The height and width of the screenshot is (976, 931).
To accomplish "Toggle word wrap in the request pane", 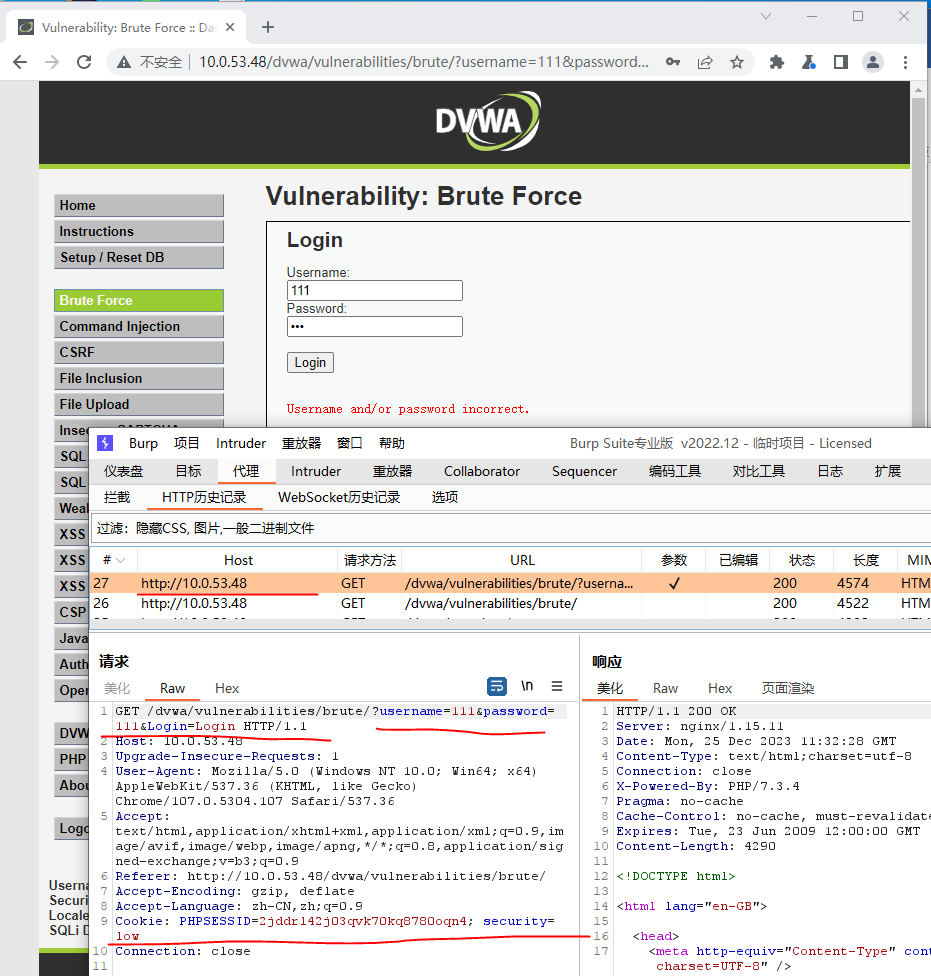I will 497,687.
